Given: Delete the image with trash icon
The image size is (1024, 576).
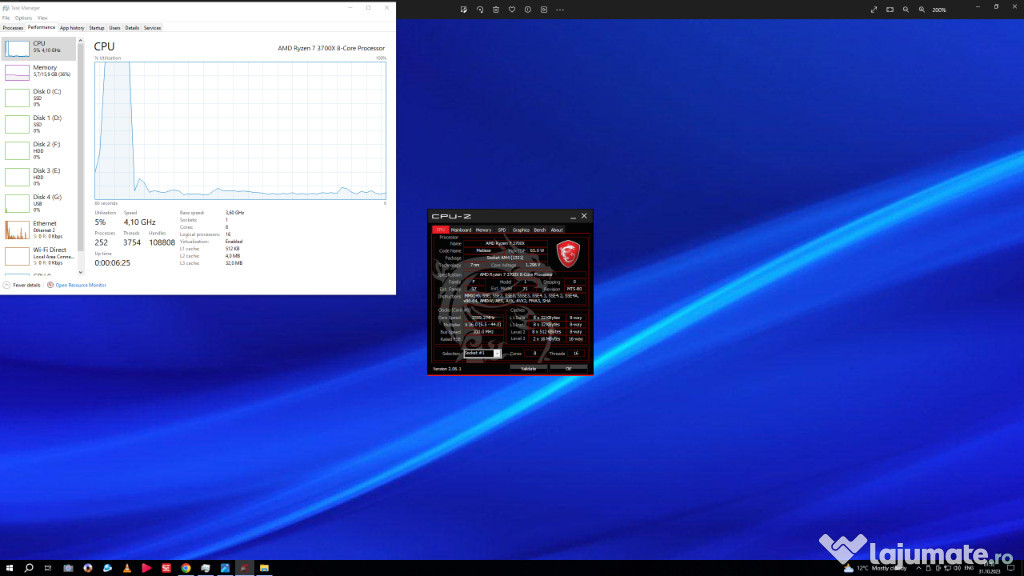Looking at the screenshot, I should pos(496,9).
